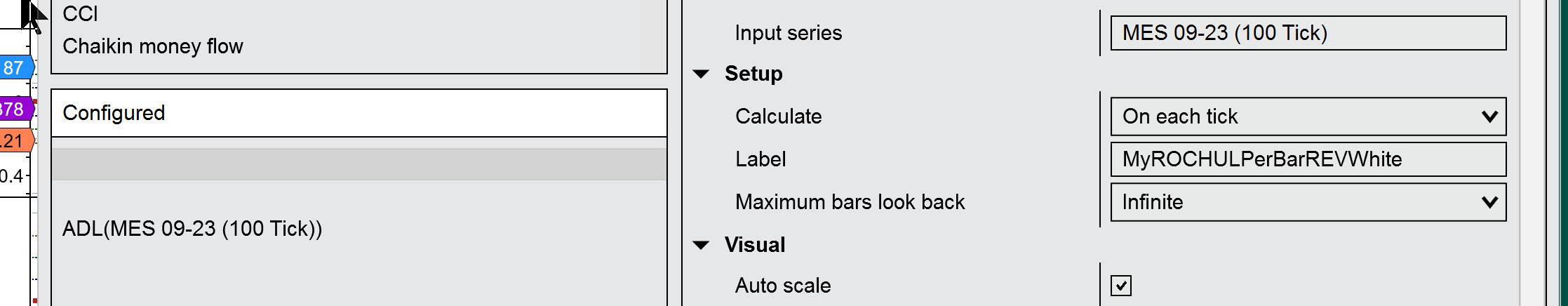
Task: Click the MyROCHULPerBarREVWhite text field
Action: tap(1308, 159)
